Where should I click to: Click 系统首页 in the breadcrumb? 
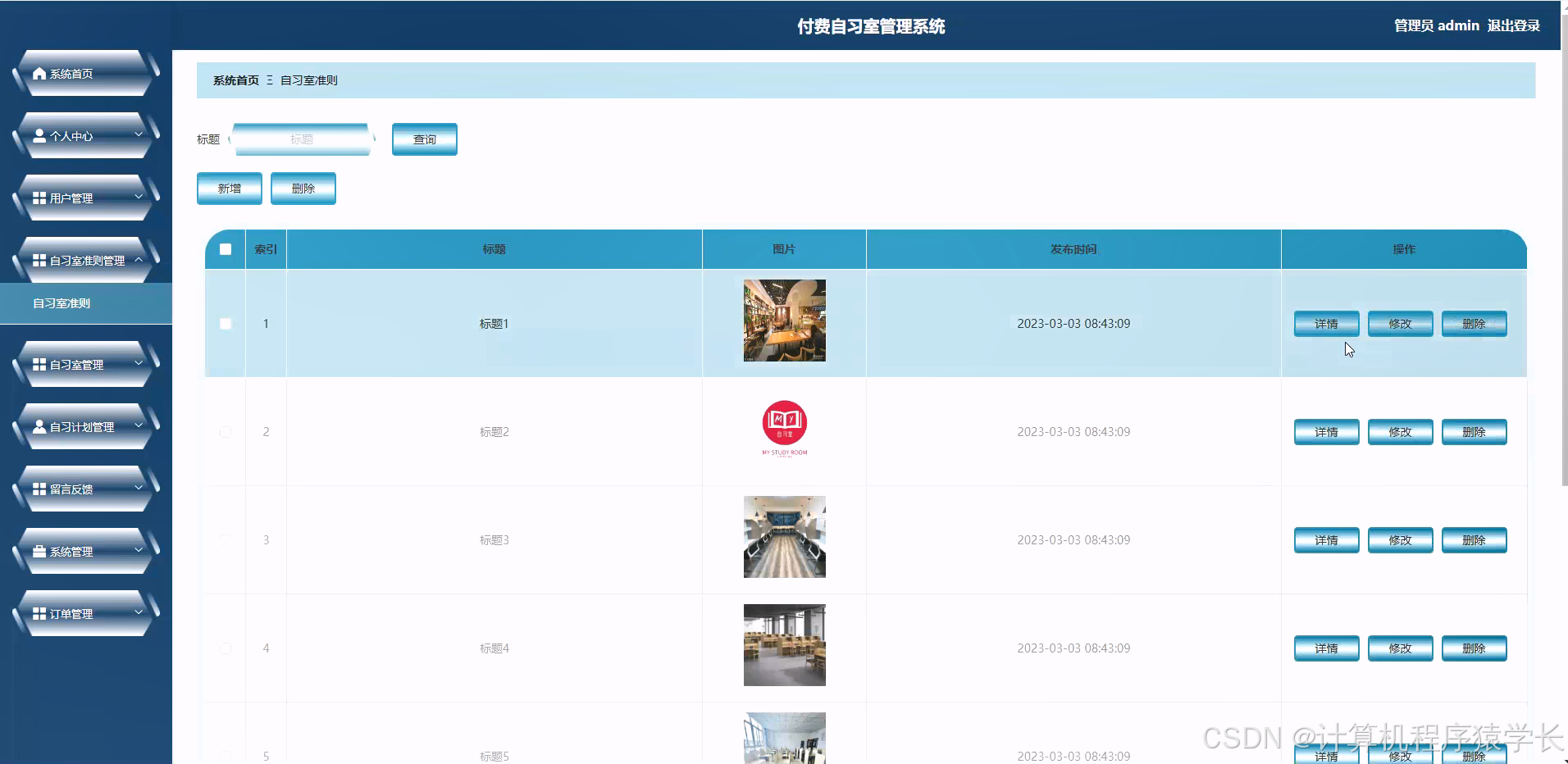(x=236, y=80)
